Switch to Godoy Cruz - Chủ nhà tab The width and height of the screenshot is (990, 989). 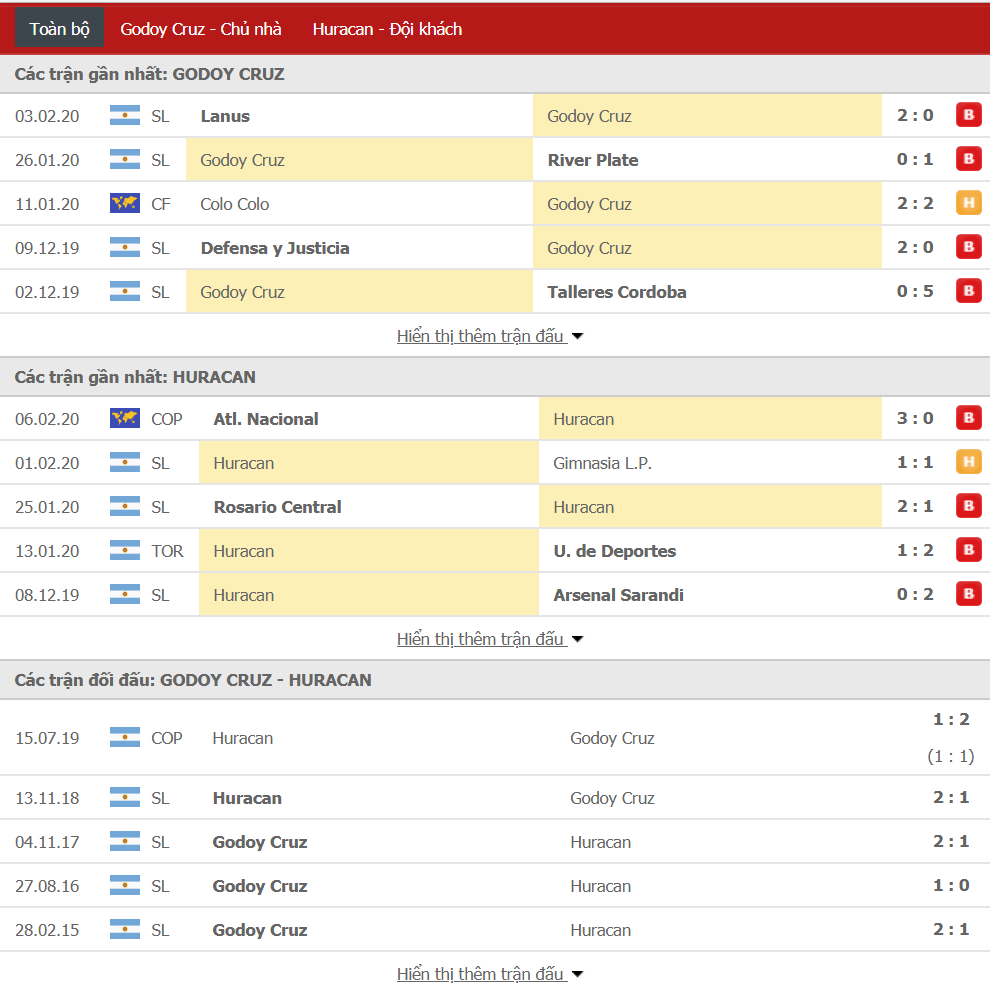pyautogui.click(x=201, y=29)
